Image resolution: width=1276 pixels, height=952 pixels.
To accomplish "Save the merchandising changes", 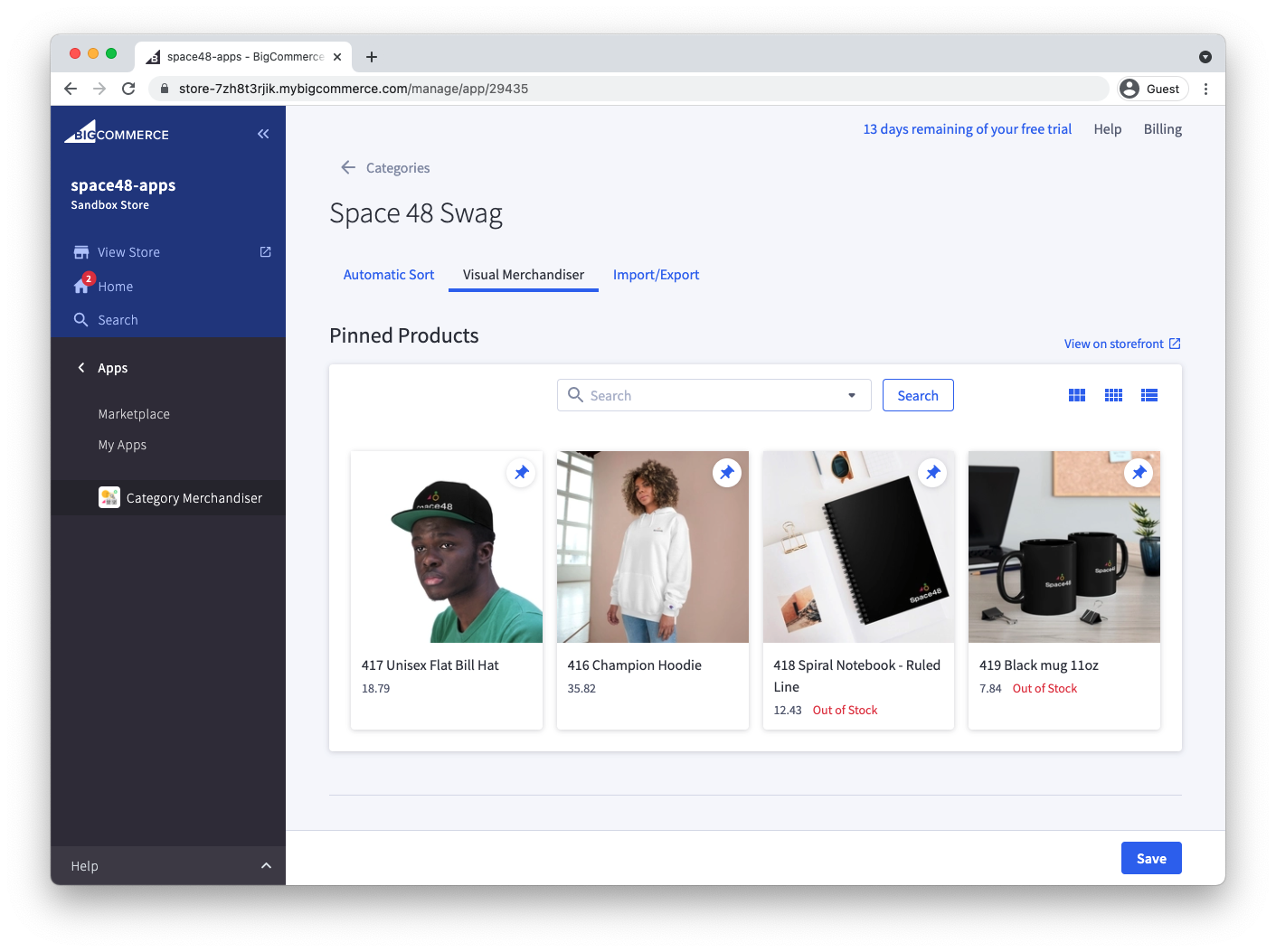I will tap(1151, 858).
